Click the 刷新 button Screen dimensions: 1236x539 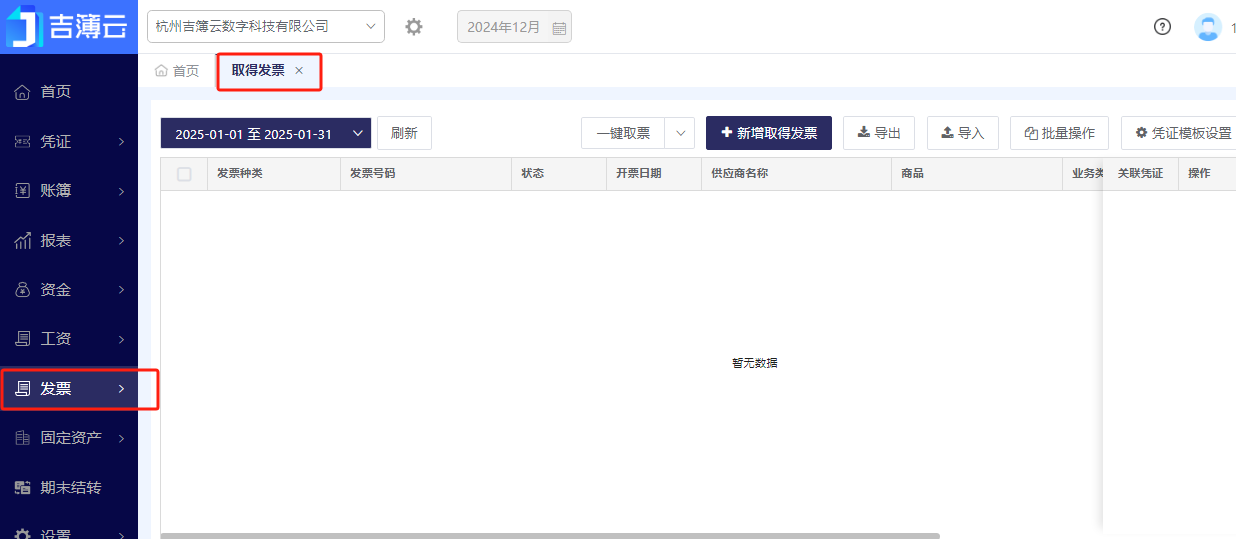point(404,133)
